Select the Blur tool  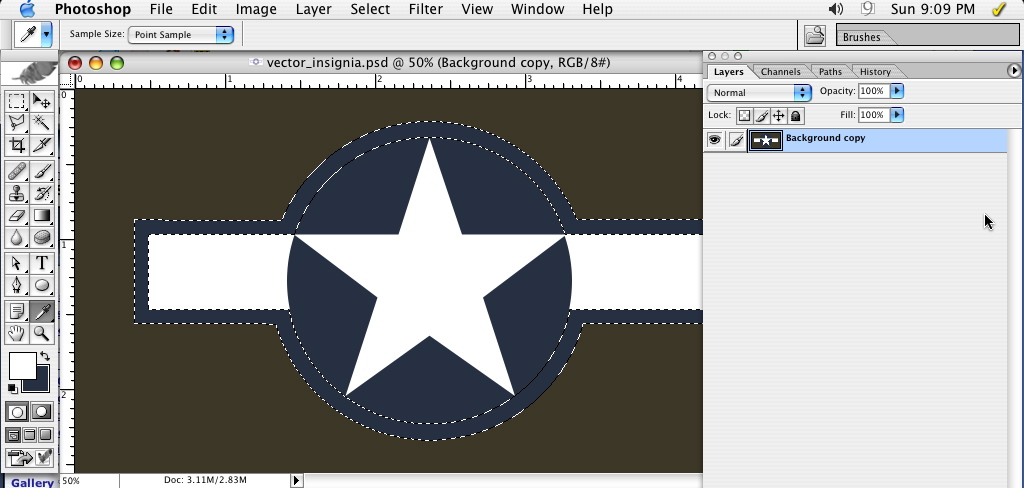(x=16, y=236)
